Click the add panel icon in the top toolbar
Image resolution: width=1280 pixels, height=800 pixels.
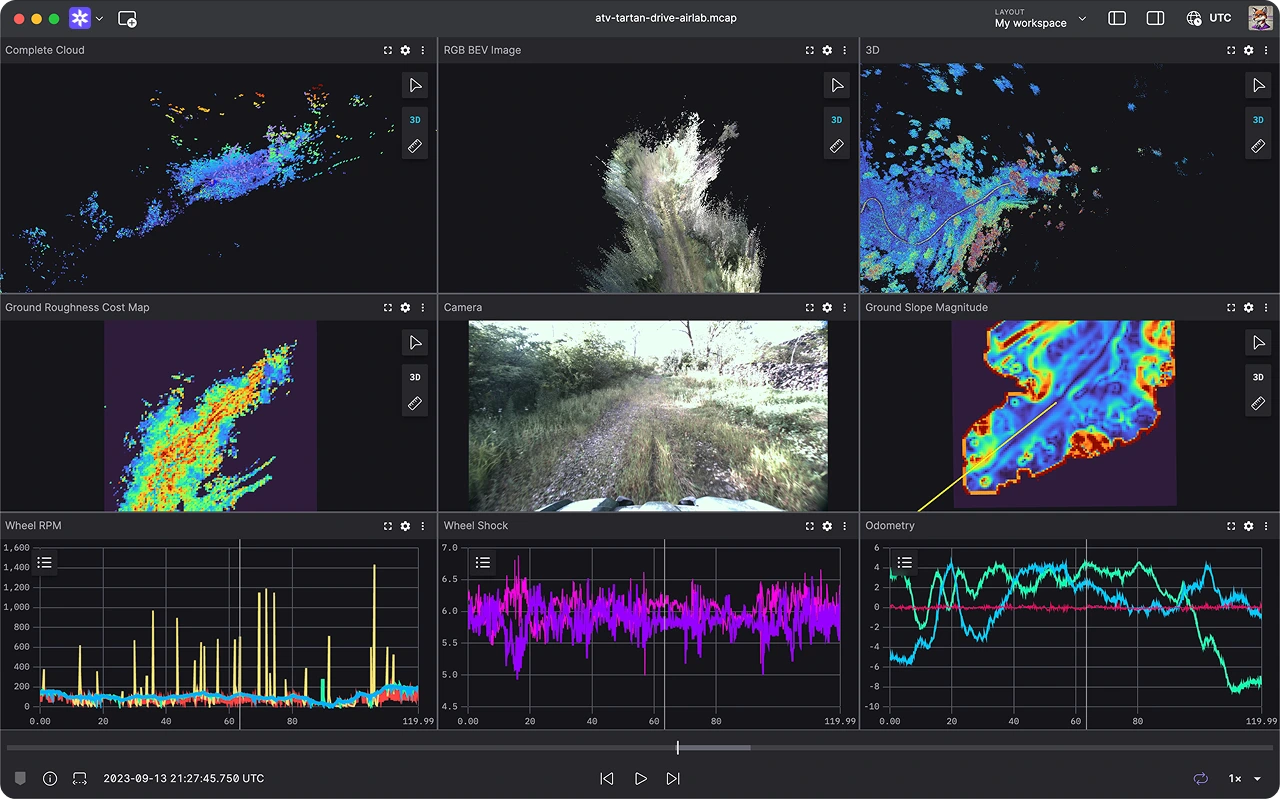pyautogui.click(x=127, y=18)
